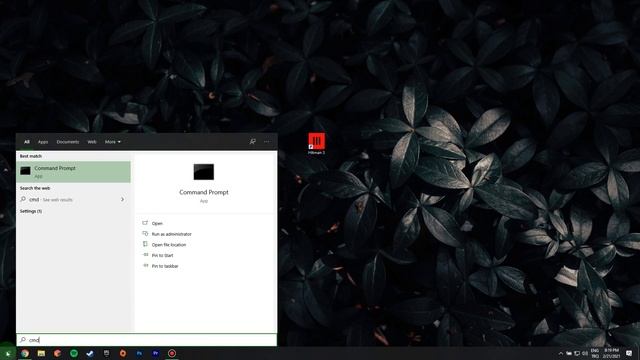The height and width of the screenshot is (360, 640).
Task: Click the volume icon in system tray
Action: pos(585,353)
